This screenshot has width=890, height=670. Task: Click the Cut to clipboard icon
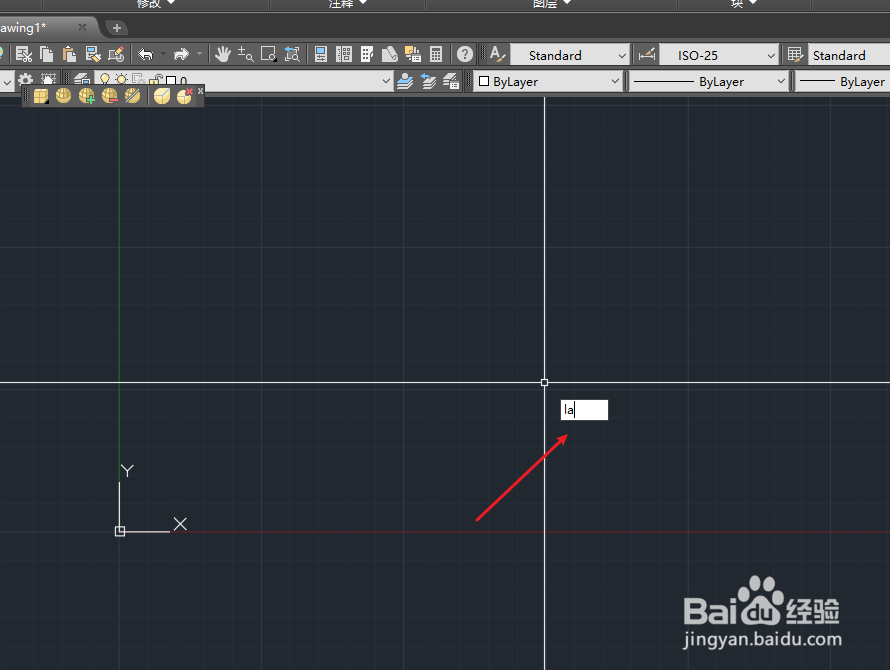(x=23, y=55)
